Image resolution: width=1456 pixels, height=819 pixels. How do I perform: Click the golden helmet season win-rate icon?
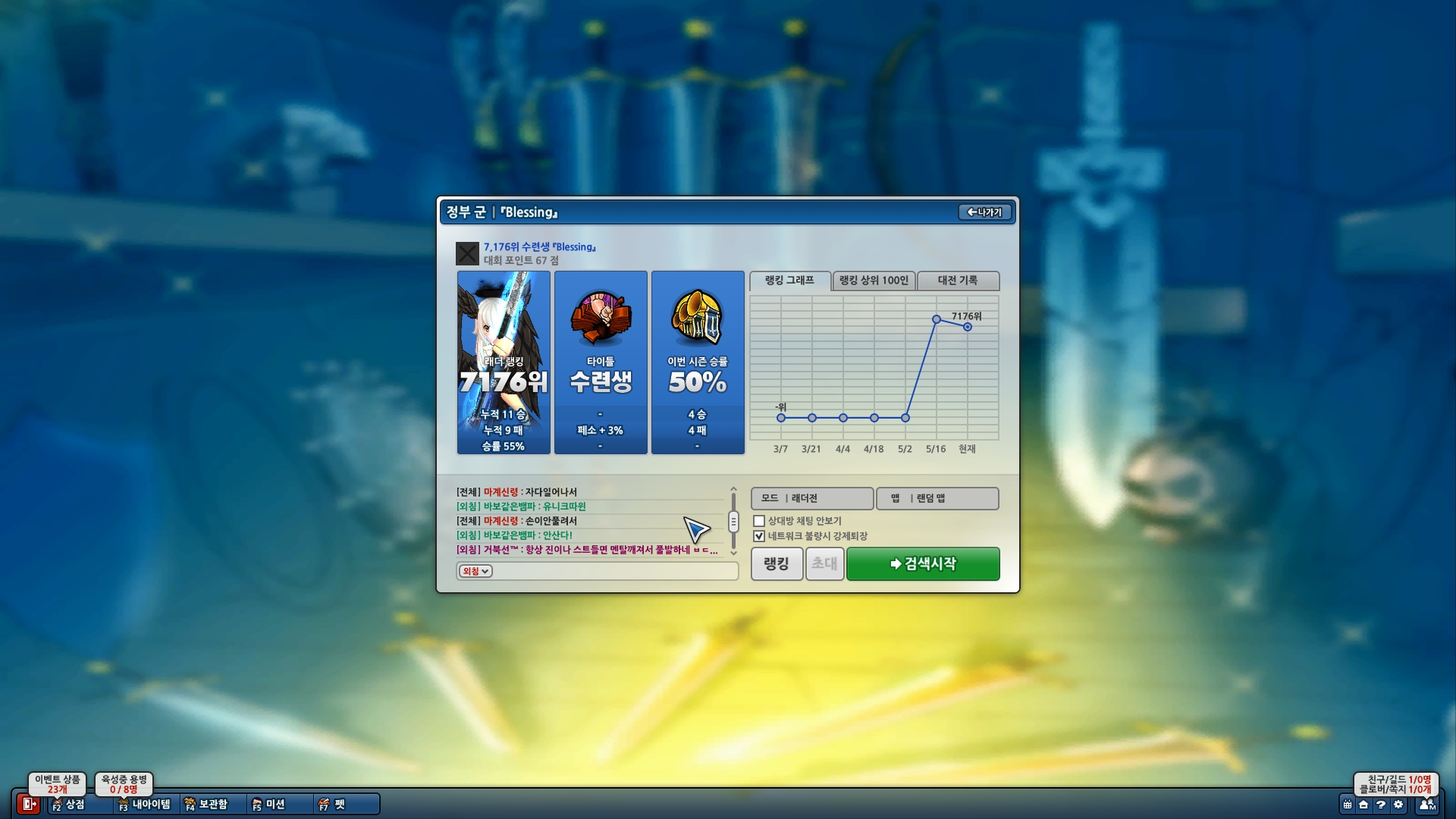pos(698,317)
